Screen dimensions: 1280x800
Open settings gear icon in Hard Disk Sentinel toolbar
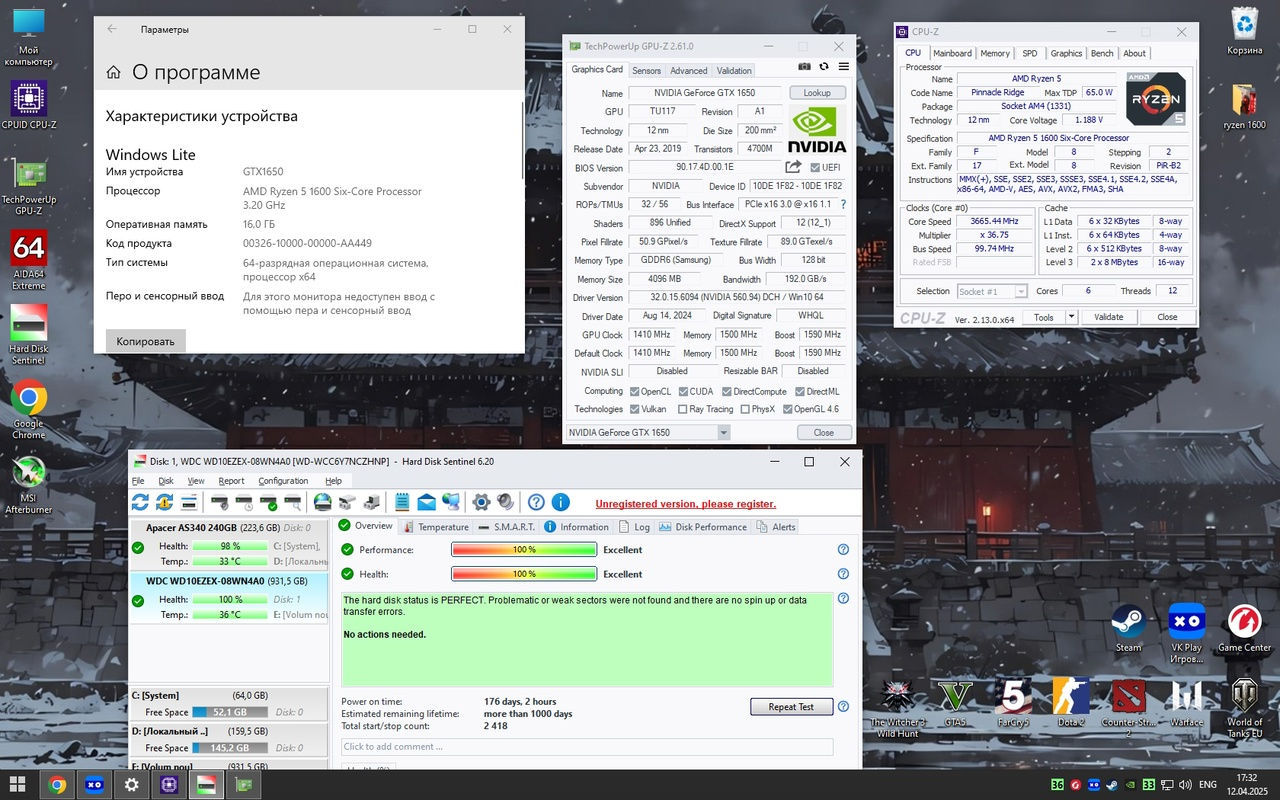pyautogui.click(x=481, y=502)
